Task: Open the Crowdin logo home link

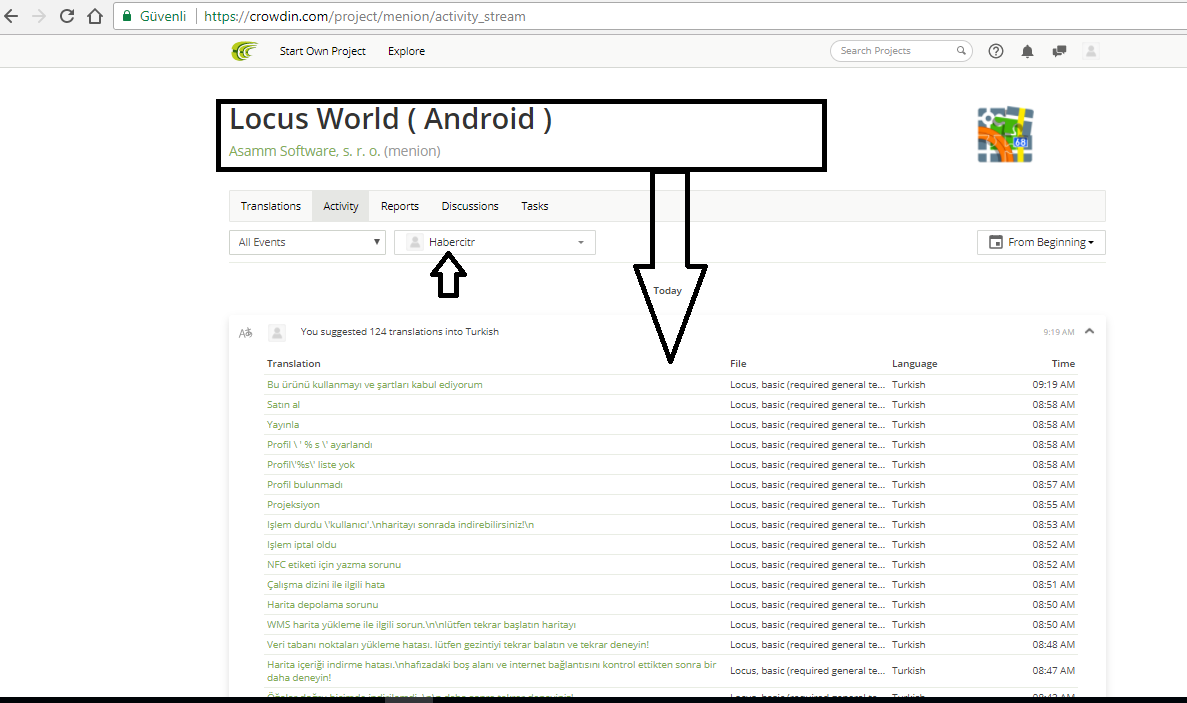Action: 245,51
